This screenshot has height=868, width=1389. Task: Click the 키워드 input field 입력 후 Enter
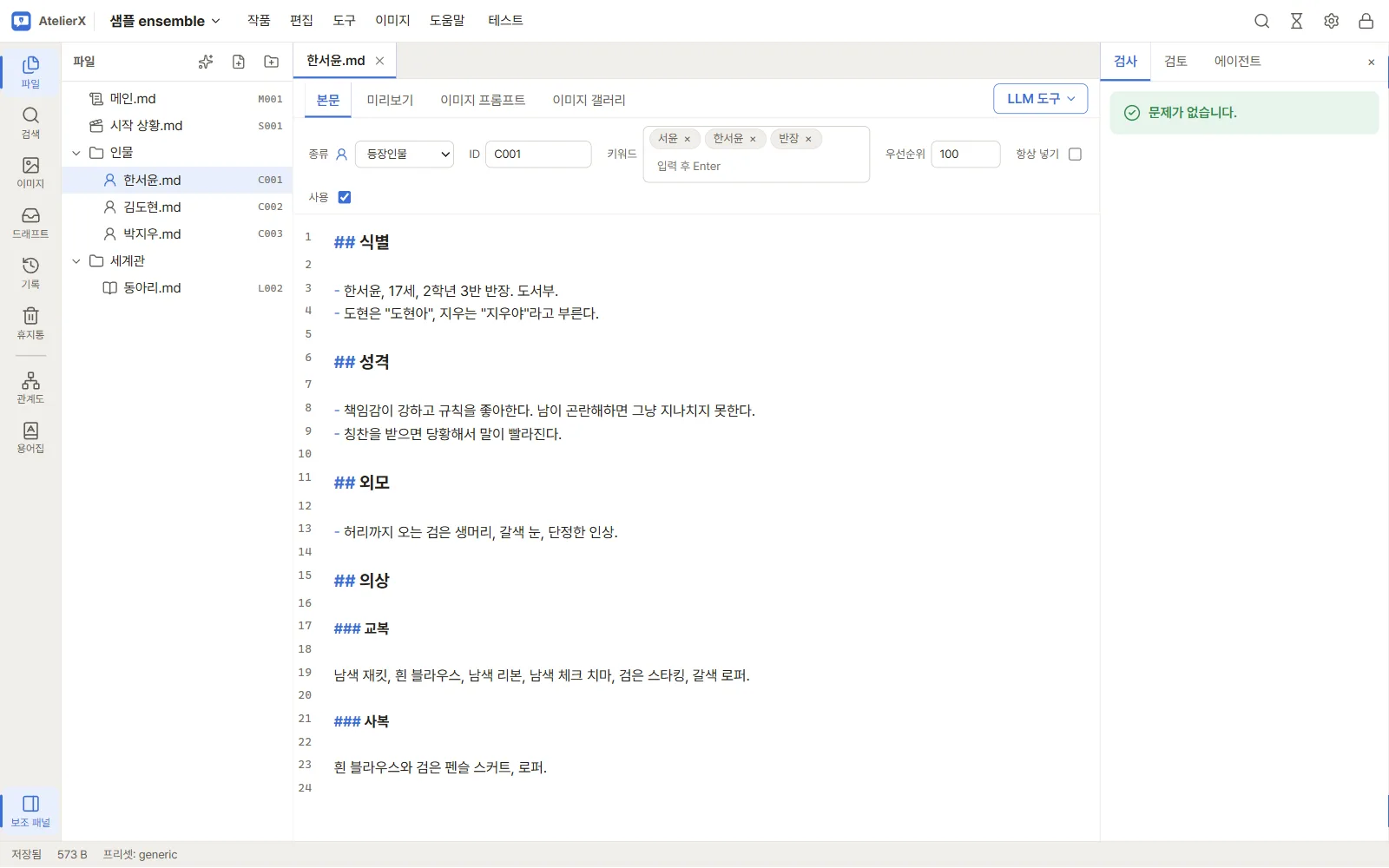coord(756,166)
